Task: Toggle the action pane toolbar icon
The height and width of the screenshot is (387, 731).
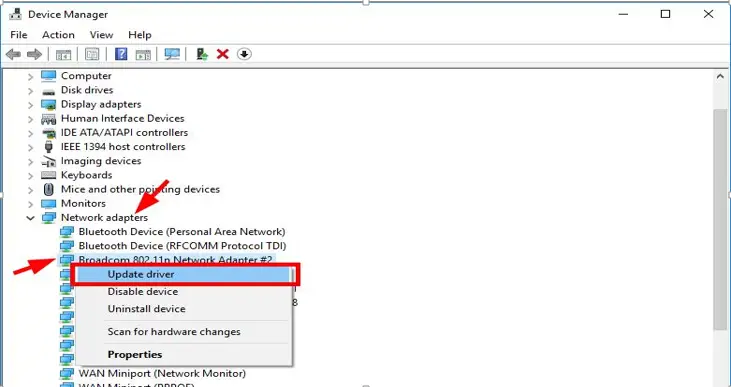Action: [143, 55]
